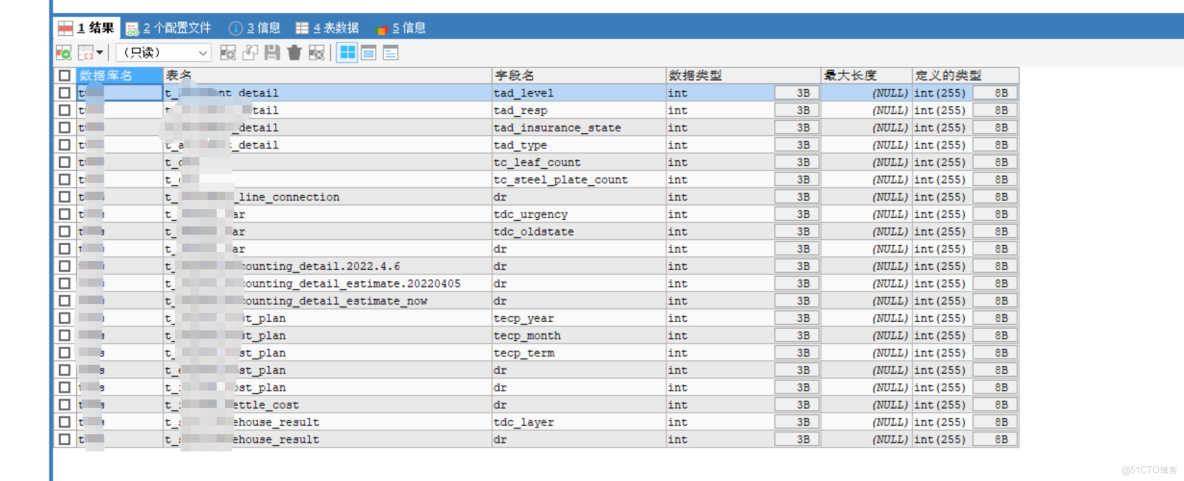The height and width of the screenshot is (481, 1184).
Task: Select table cell ending line_connection
Action: (x=327, y=197)
